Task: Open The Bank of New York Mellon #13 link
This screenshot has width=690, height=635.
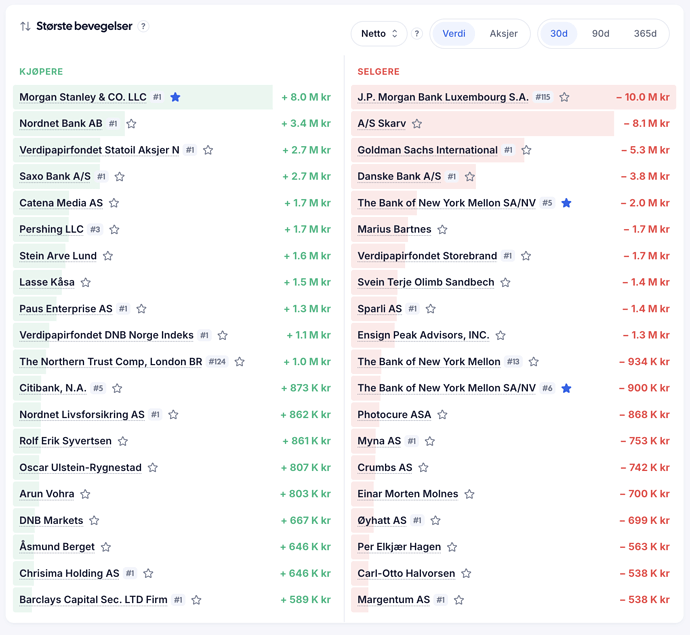Action: pyautogui.click(x=429, y=362)
